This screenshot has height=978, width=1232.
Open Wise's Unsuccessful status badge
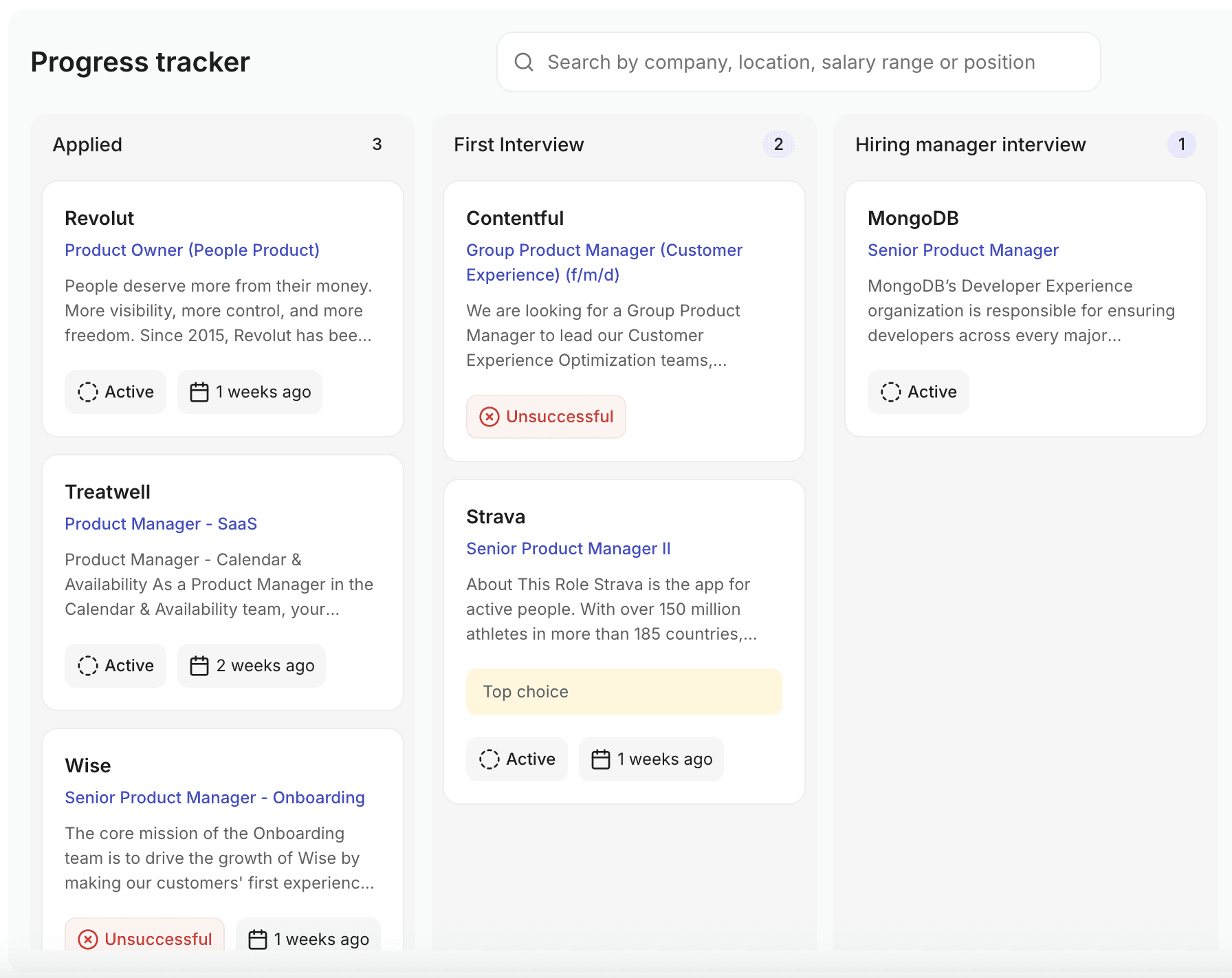click(x=145, y=938)
